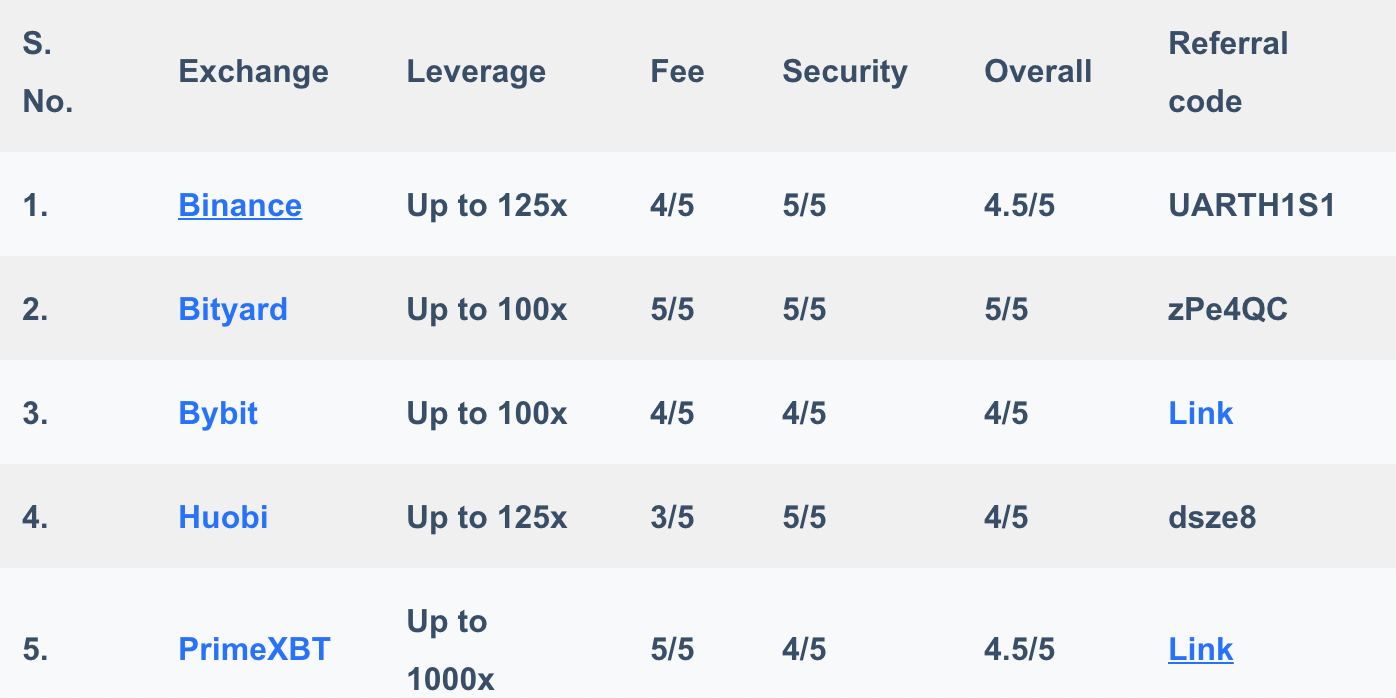Screen dimensions: 1396x698
Task: Click Binance's Up to 125x leverage cell
Action: click(x=486, y=206)
